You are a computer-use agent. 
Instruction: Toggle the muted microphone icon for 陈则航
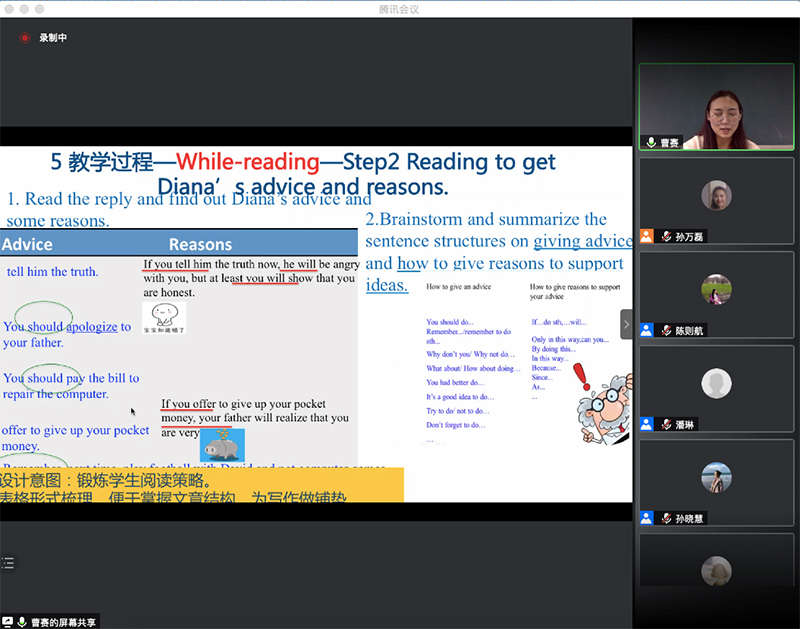(x=665, y=330)
